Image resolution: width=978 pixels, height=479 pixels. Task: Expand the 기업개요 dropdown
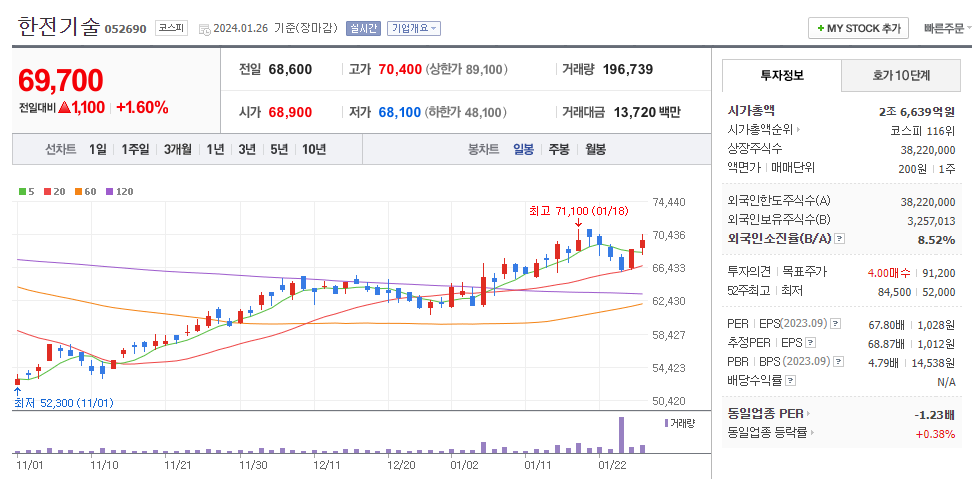coord(414,29)
